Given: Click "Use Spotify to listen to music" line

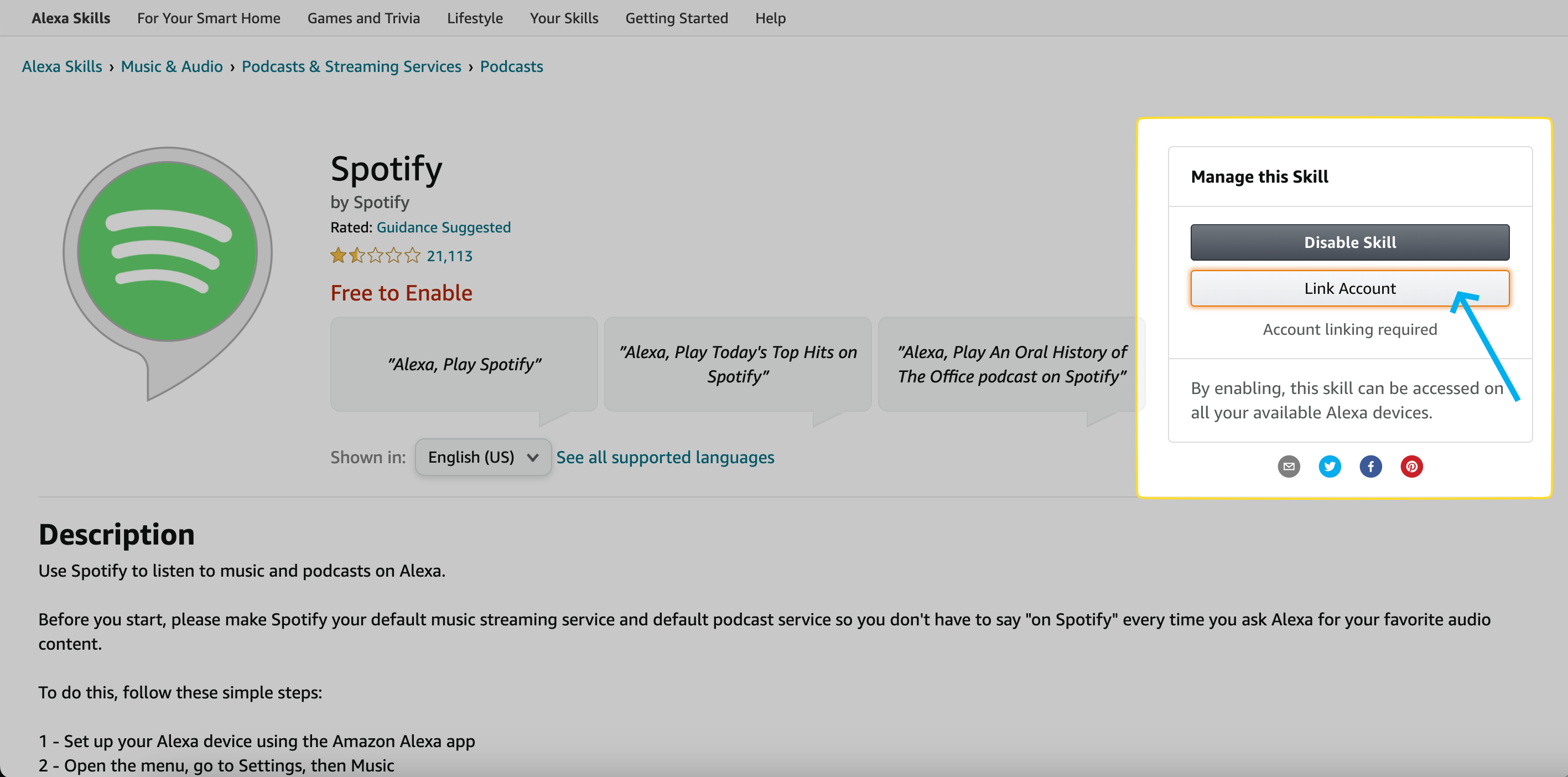Looking at the screenshot, I should tap(242, 571).
